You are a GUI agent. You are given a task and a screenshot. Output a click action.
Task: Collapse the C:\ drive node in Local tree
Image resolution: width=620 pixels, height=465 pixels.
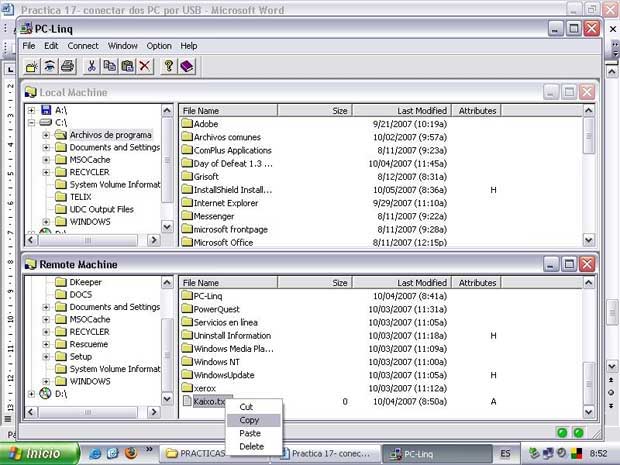coord(31,123)
